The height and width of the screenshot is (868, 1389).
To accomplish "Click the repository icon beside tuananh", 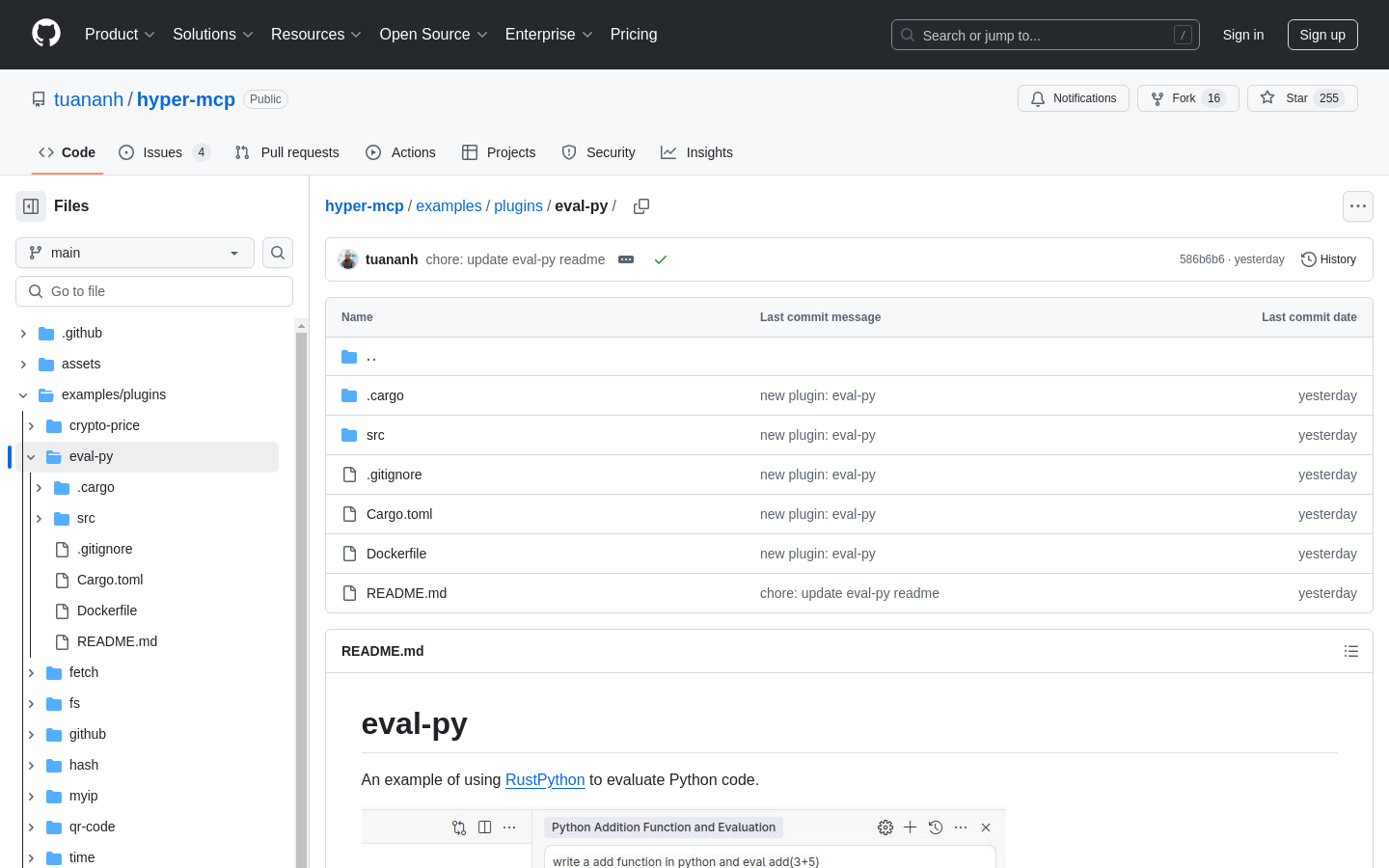I will tap(39, 99).
